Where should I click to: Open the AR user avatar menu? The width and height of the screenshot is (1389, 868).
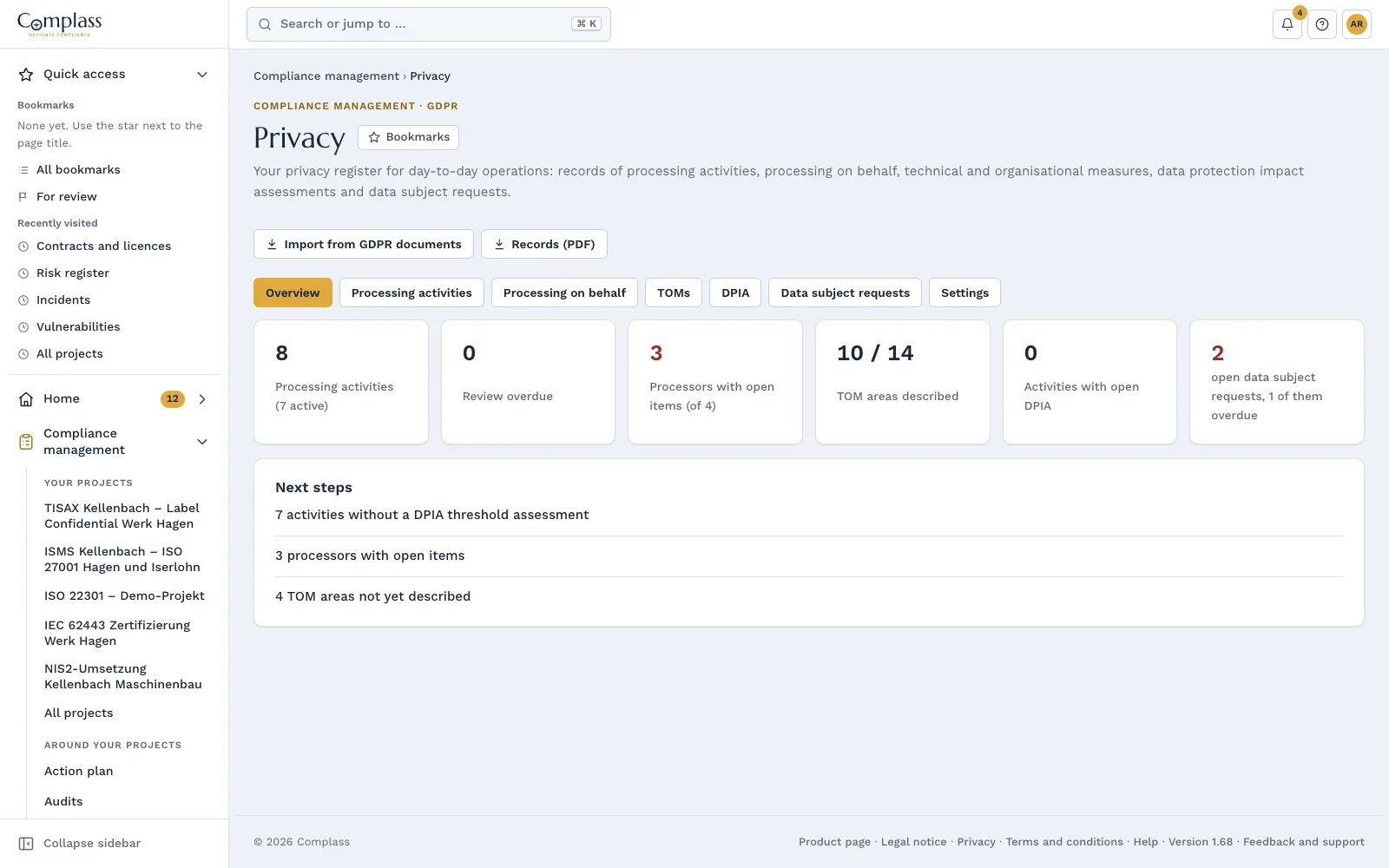(x=1357, y=24)
